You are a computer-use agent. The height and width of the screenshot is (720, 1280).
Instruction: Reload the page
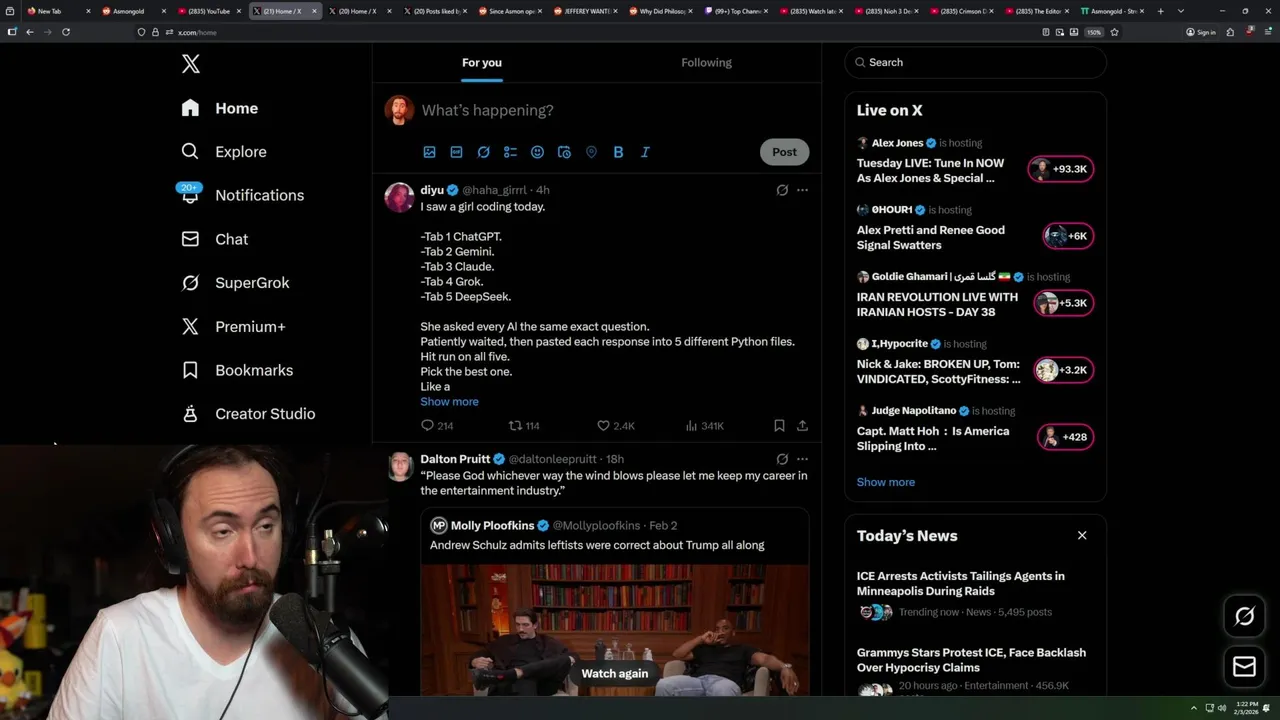(66, 32)
